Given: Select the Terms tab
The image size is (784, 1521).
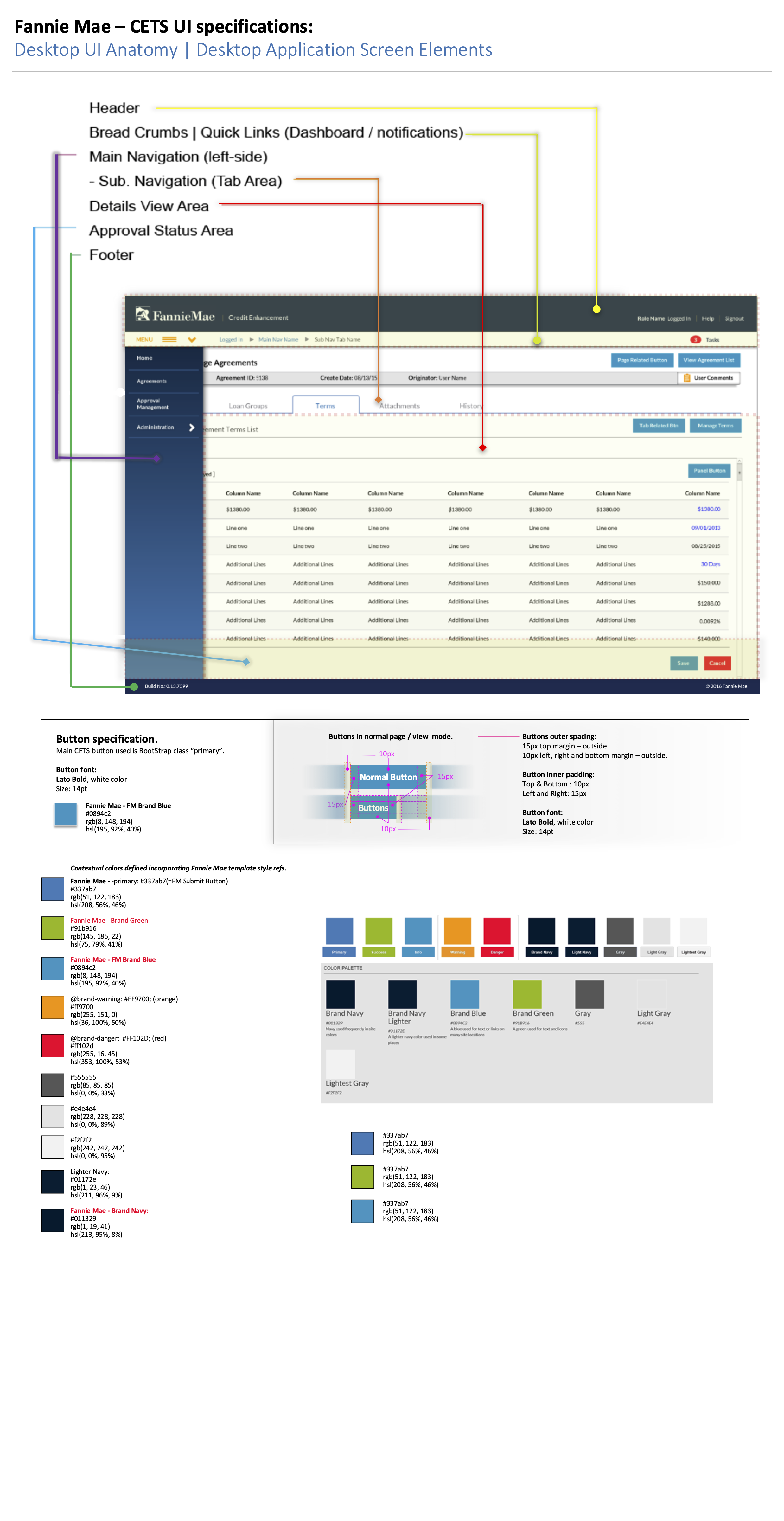Looking at the screenshot, I should click(325, 406).
